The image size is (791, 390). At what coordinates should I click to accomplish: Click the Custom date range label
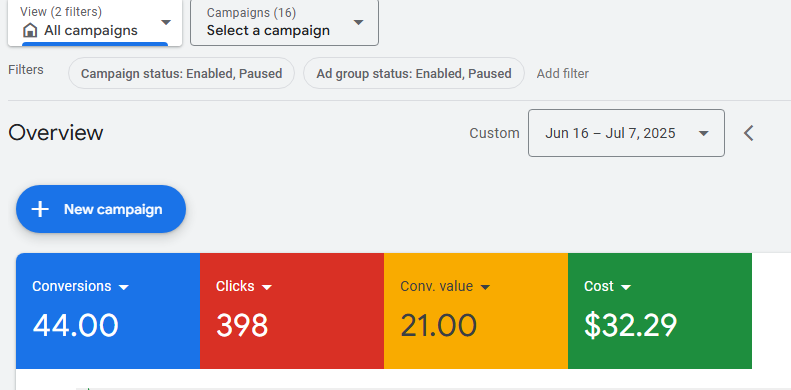pyautogui.click(x=494, y=133)
